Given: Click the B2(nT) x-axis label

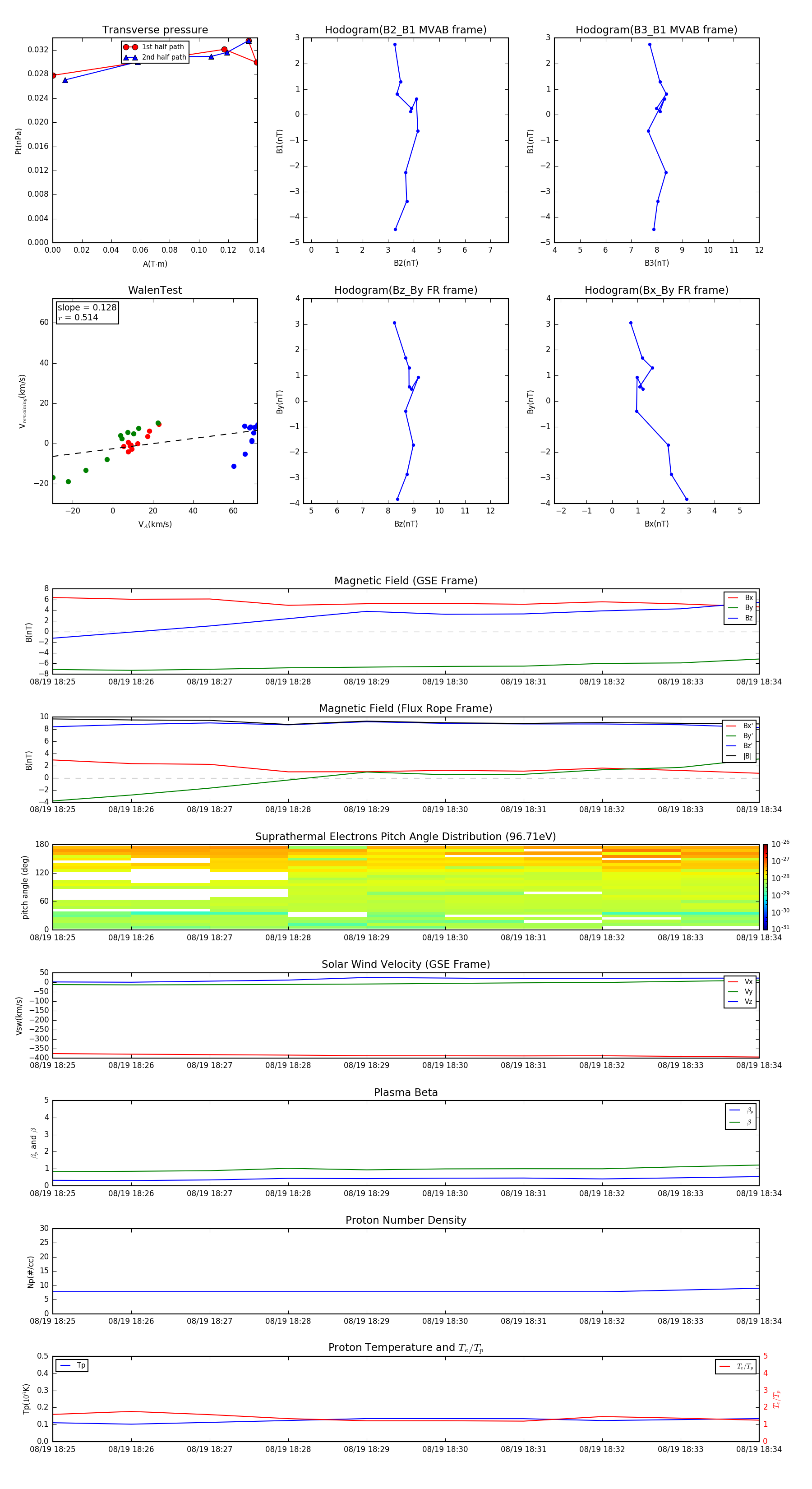Looking at the screenshot, I should pyautogui.click(x=406, y=263).
